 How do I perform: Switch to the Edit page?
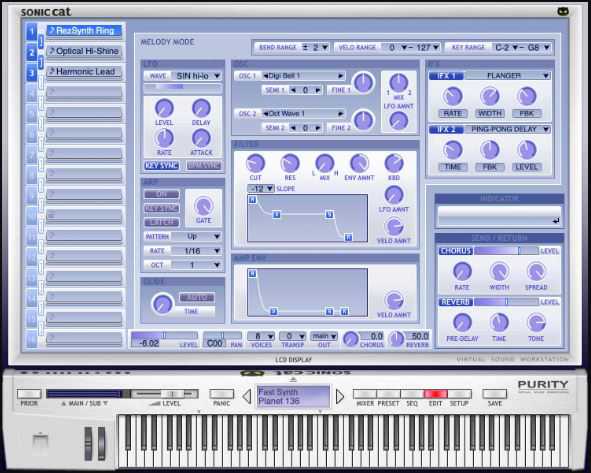(436, 394)
